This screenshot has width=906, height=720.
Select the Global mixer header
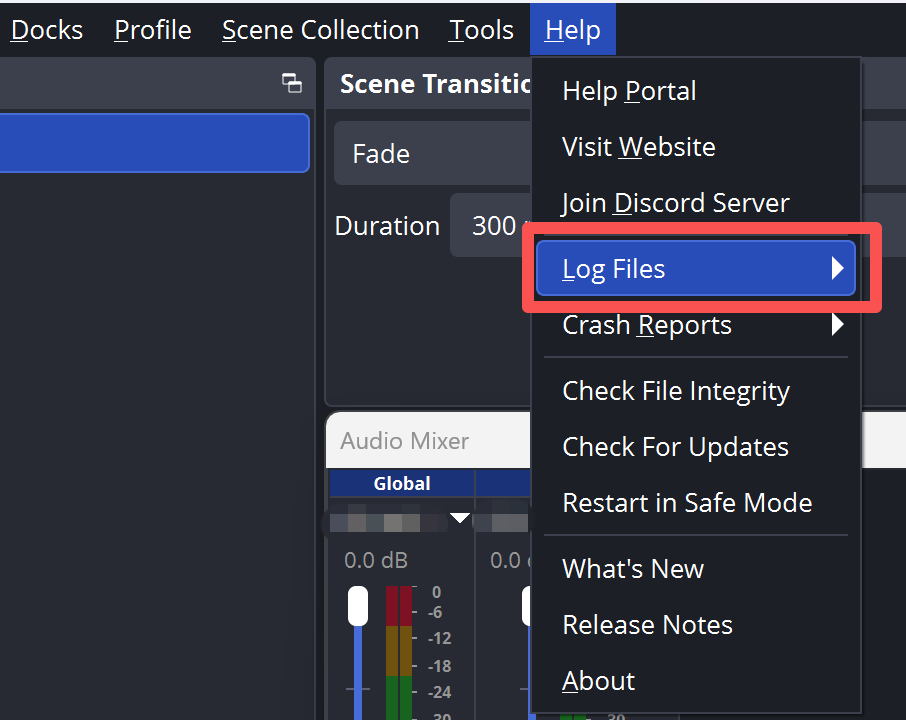coord(402,483)
